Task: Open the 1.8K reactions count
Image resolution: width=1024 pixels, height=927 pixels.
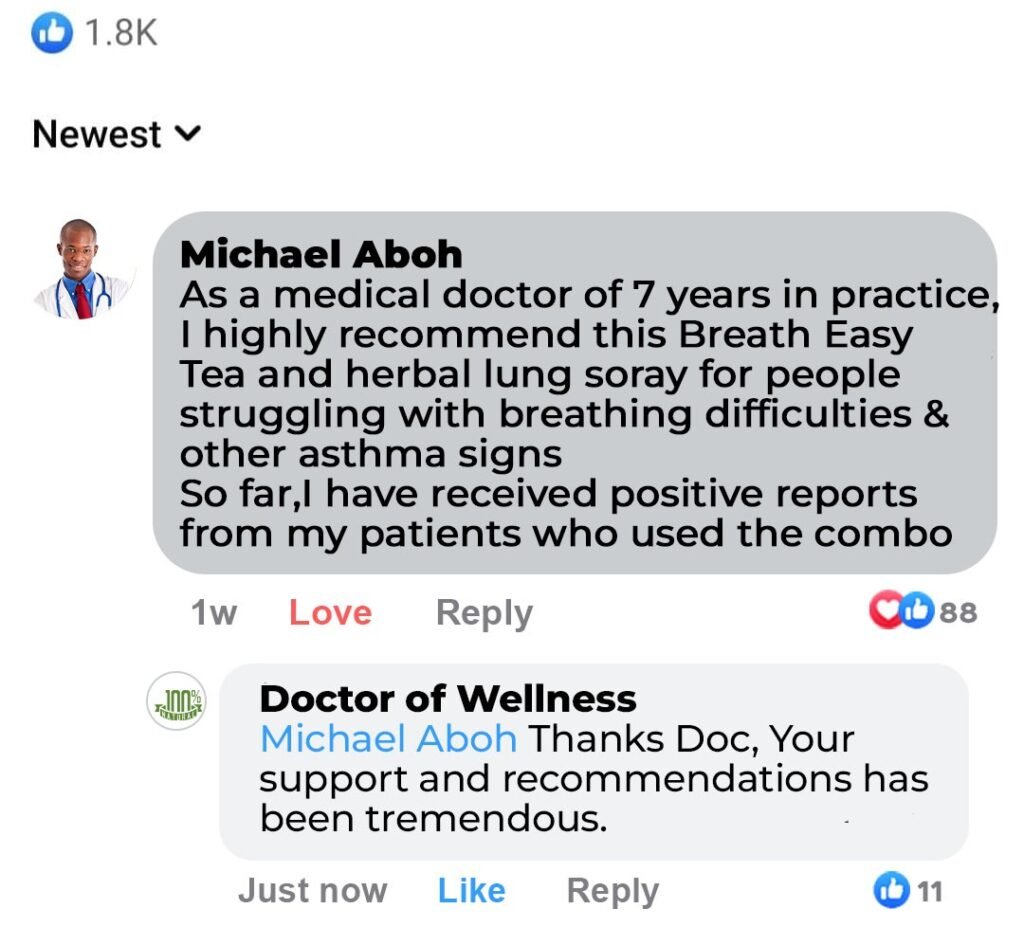Action: tap(121, 33)
